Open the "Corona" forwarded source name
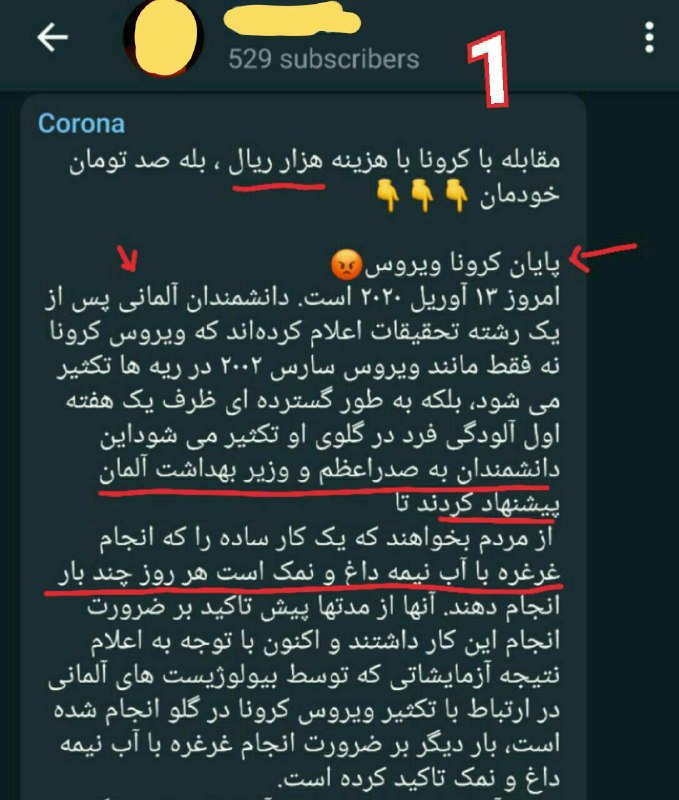Viewport: 679px width, 800px height. (x=81, y=123)
